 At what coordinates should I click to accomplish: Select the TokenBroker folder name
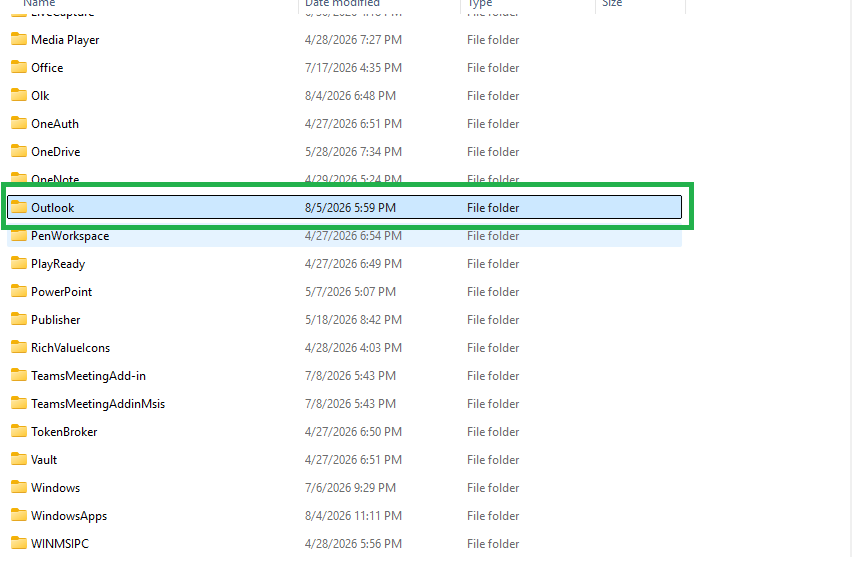click(x=64, y=431)
